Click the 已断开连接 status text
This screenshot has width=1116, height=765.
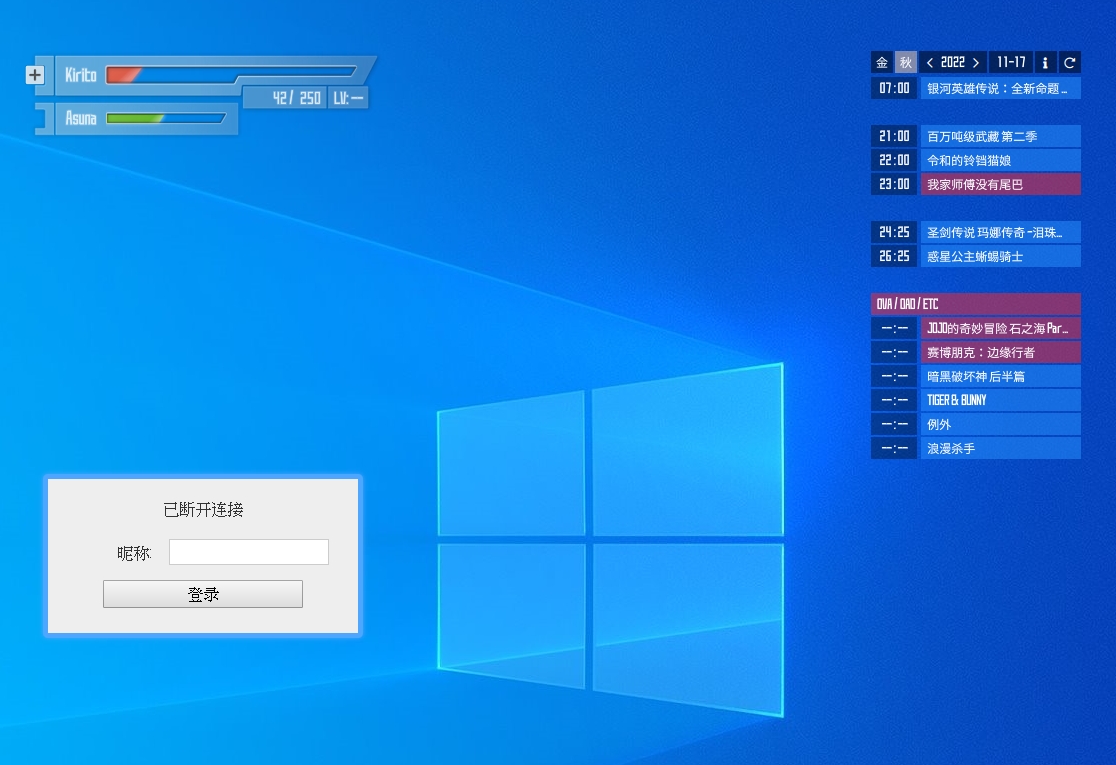click(204, 510)
